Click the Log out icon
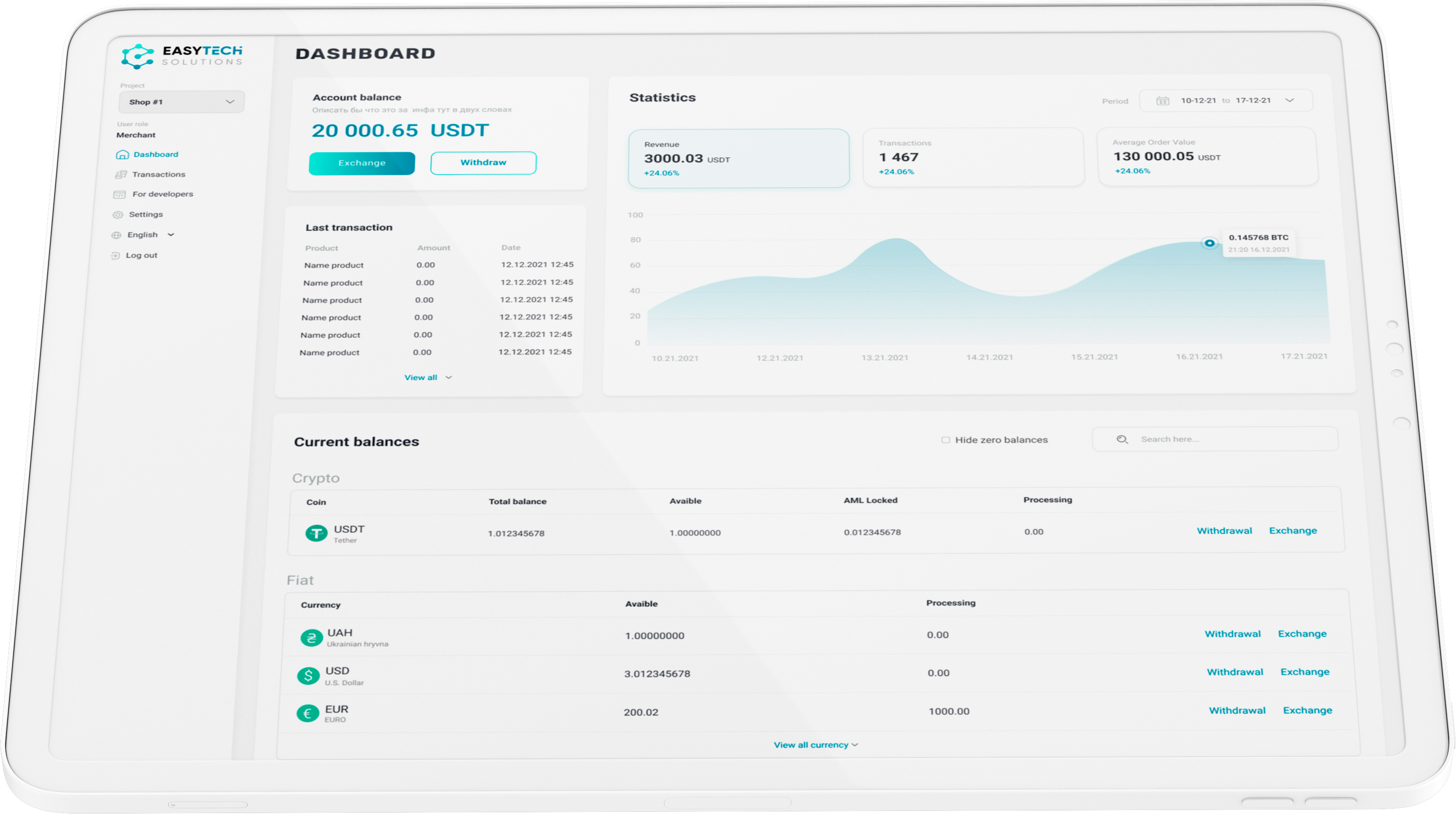This screenshot has width=1456, height=814. tap(115, 256)
